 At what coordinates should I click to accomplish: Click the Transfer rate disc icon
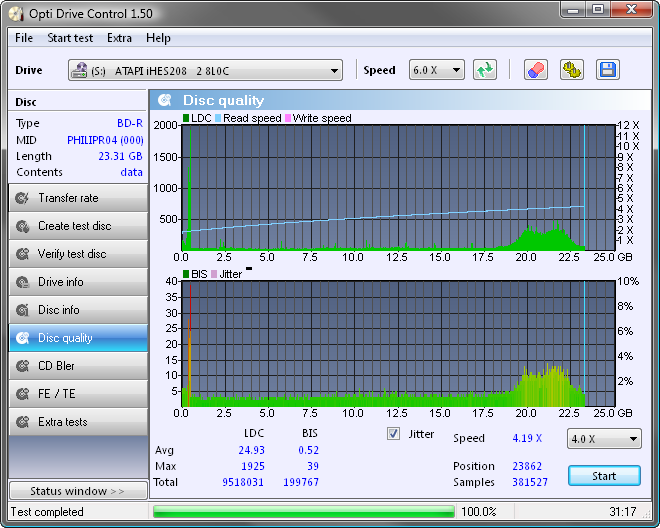coord(22,198)
